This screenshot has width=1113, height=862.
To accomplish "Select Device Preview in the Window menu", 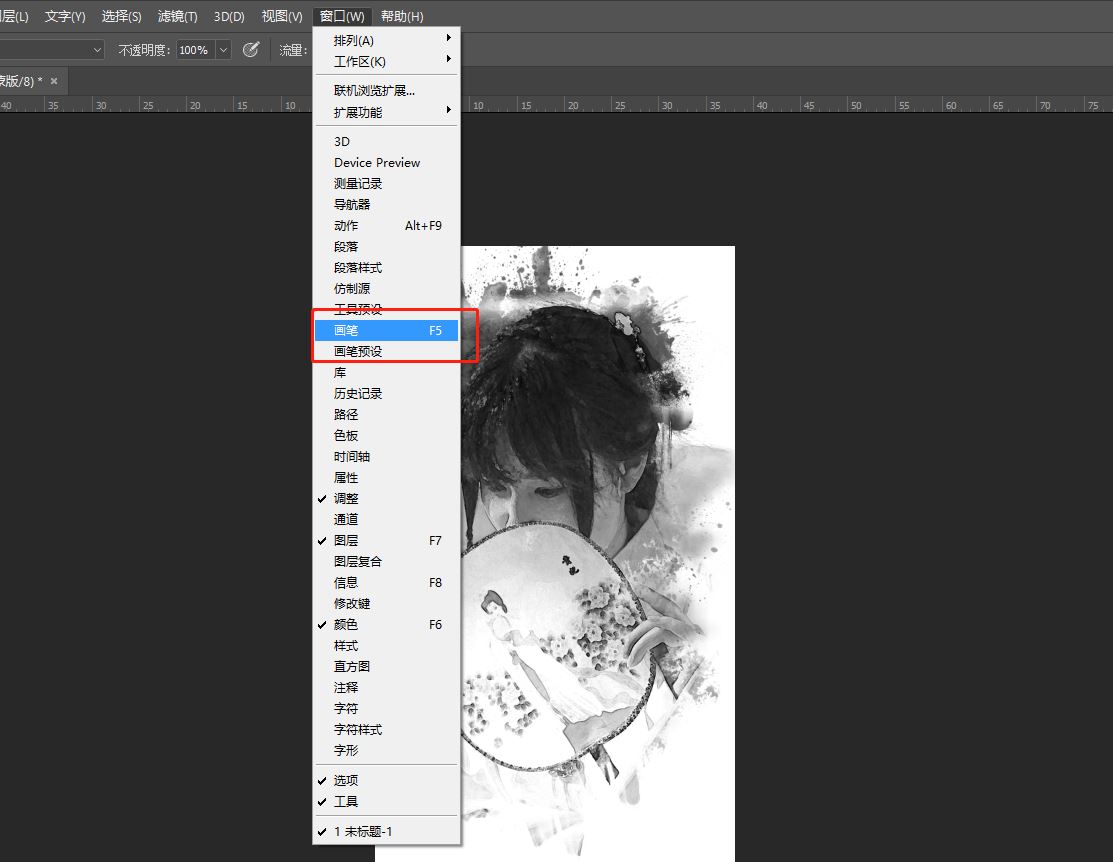I will [386, 163].
